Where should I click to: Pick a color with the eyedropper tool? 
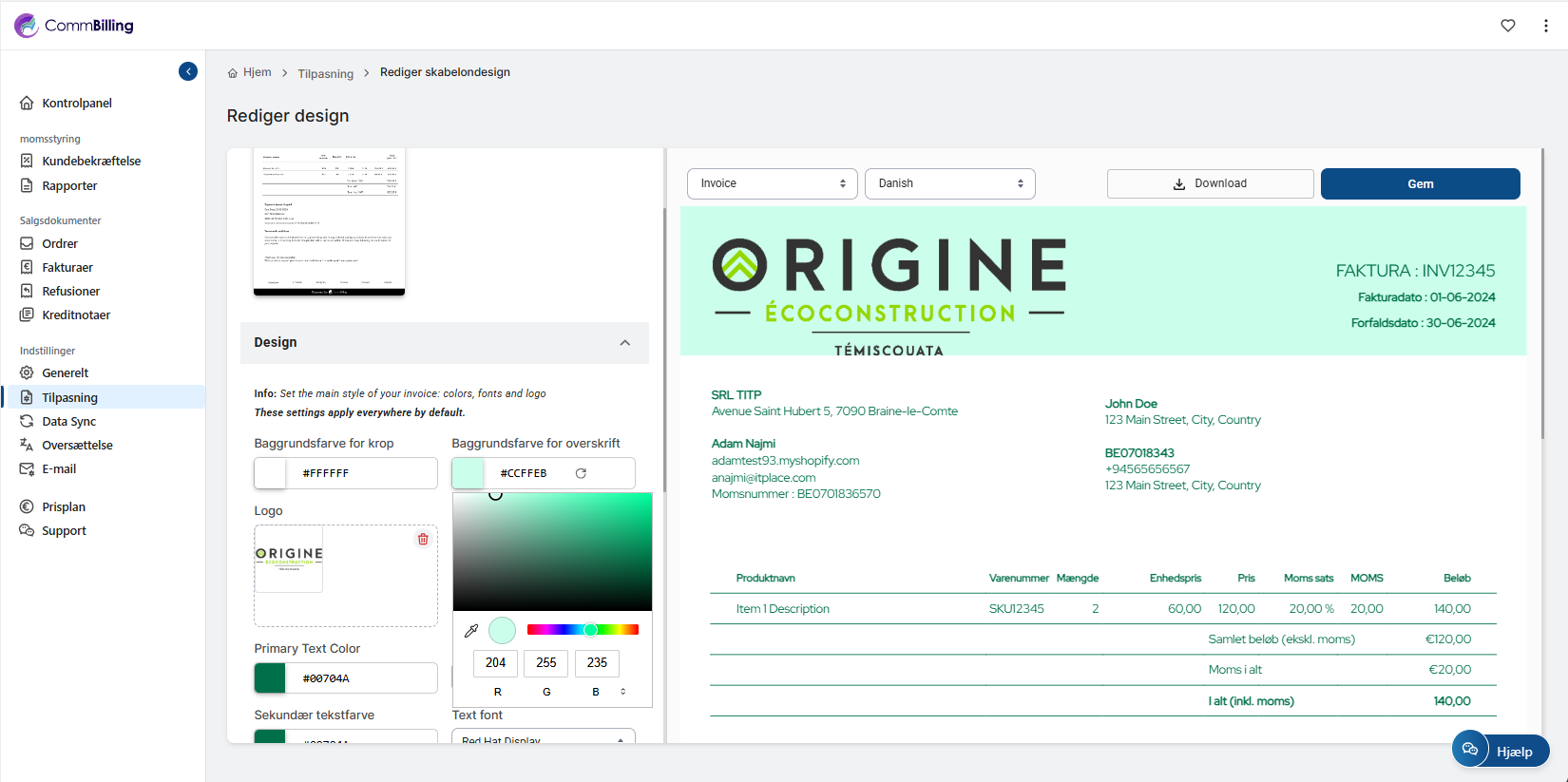click(471, 630)
